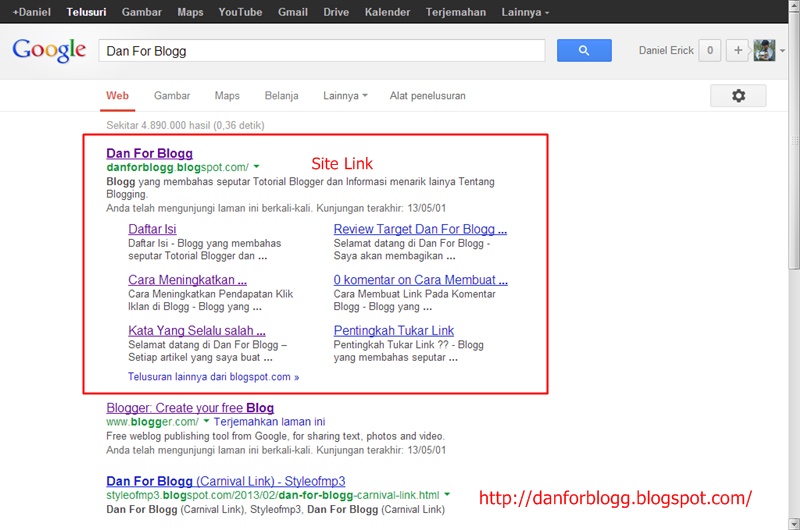Viewport: 800px width, 530px height.
Task: Open Kalender from the top bar
Action: 387,12
